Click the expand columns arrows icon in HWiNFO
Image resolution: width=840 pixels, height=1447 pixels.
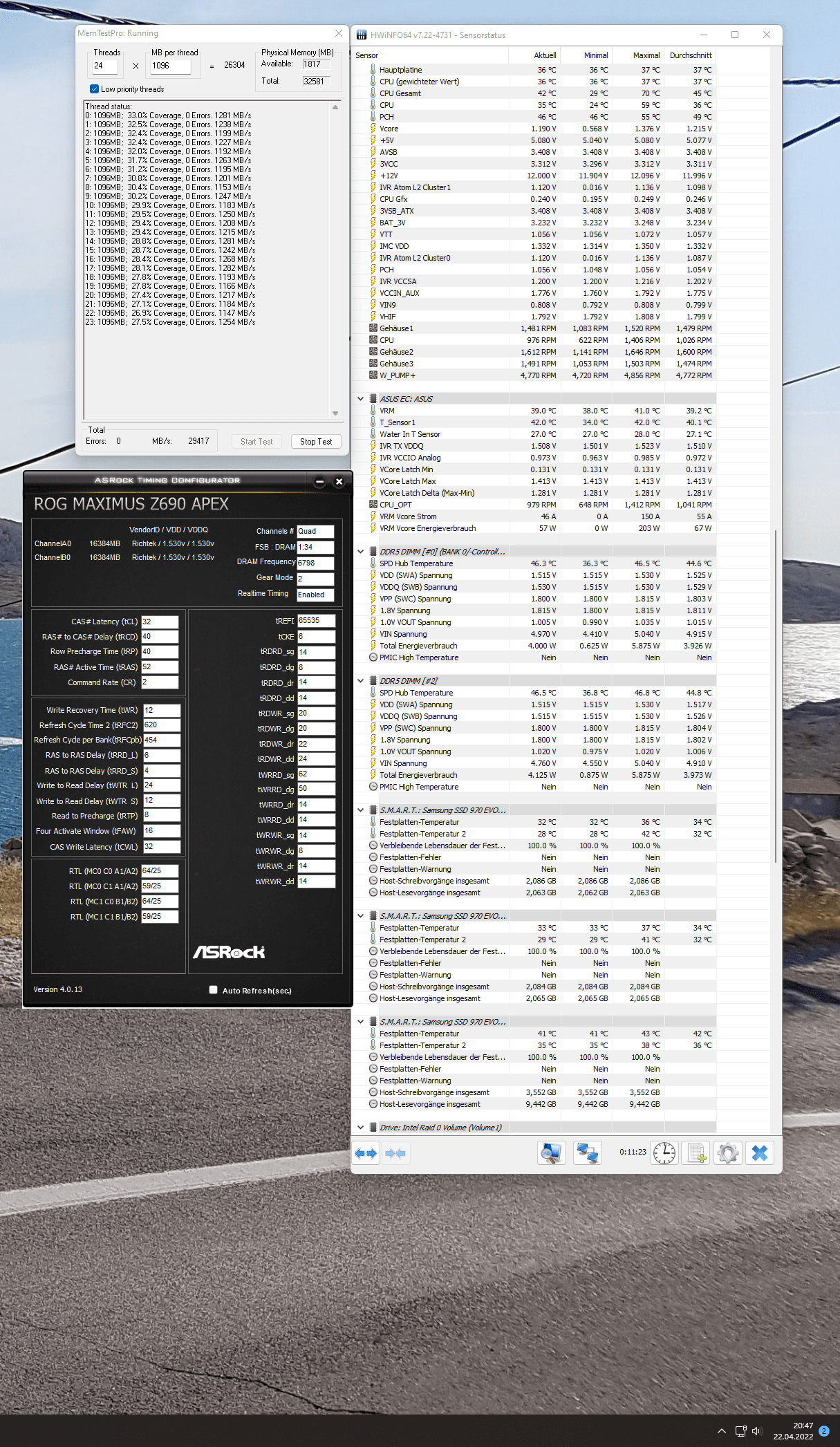tap(366, 1153)
